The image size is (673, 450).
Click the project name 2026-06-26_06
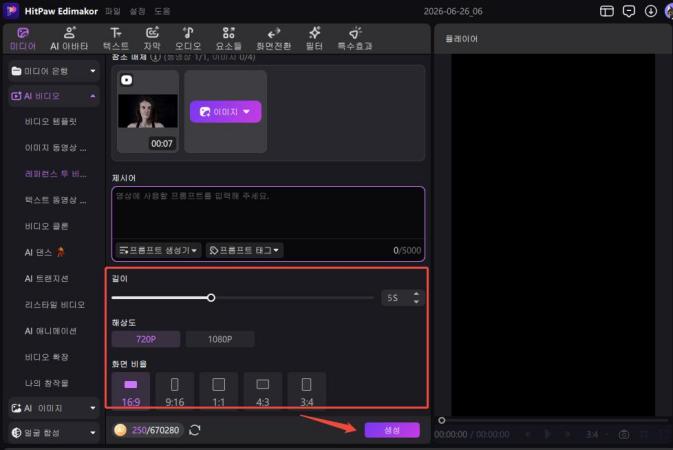pyautogui.click(x=453, y=12)
